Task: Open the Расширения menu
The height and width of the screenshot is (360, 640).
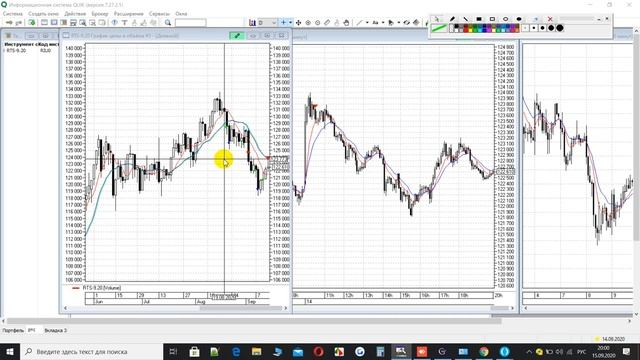Action: pos(129,13)
